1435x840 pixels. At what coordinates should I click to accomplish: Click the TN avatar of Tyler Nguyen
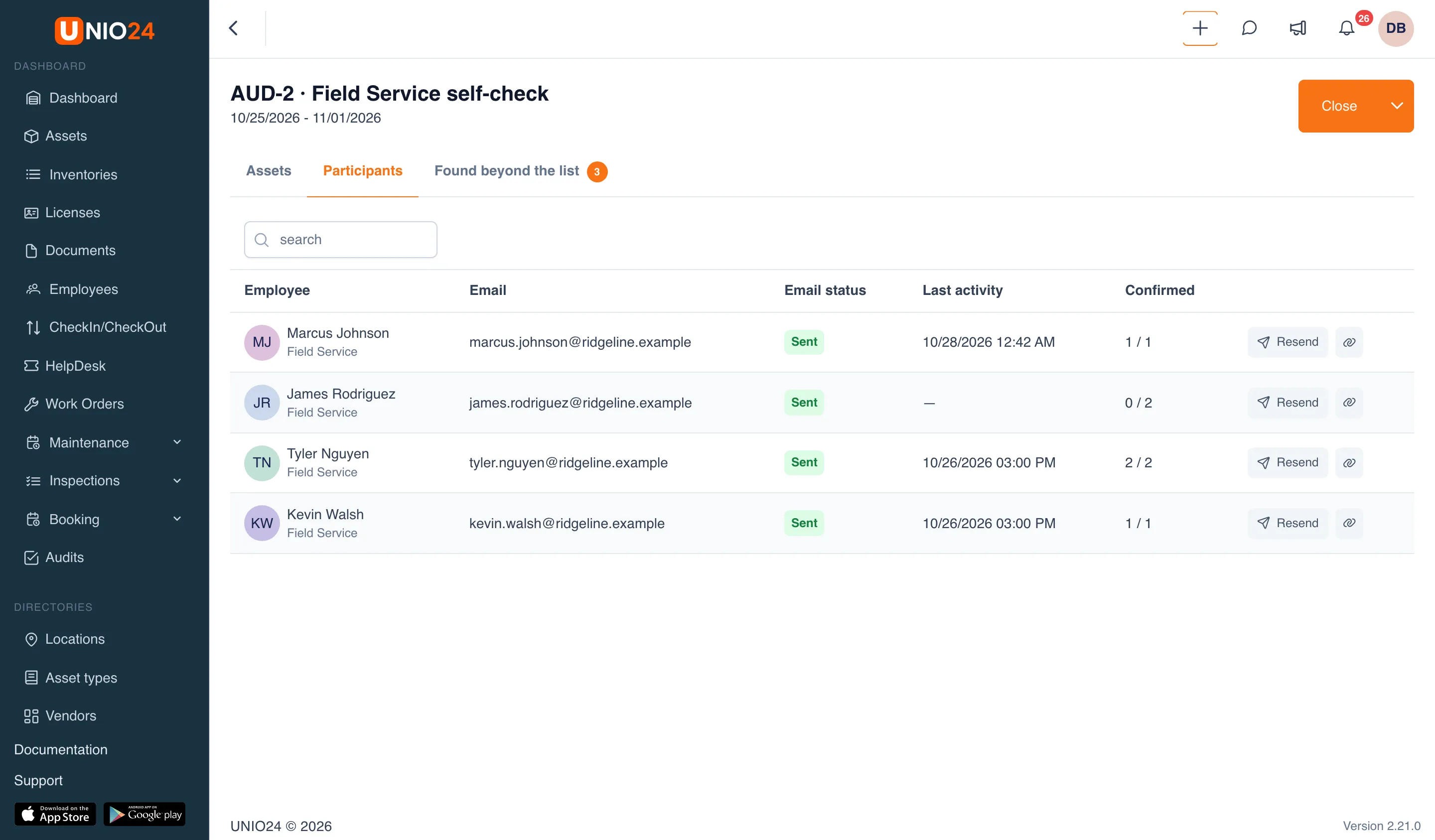point(262,462)
